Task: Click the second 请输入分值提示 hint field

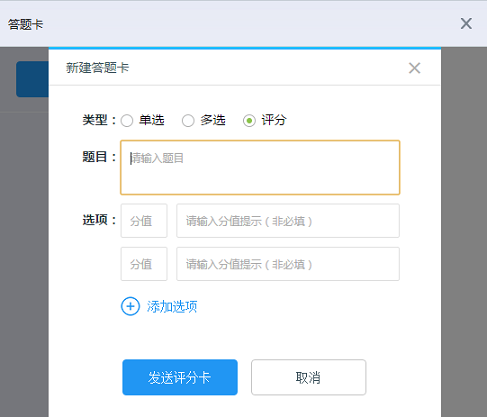Action: click(x=288, y=264)
